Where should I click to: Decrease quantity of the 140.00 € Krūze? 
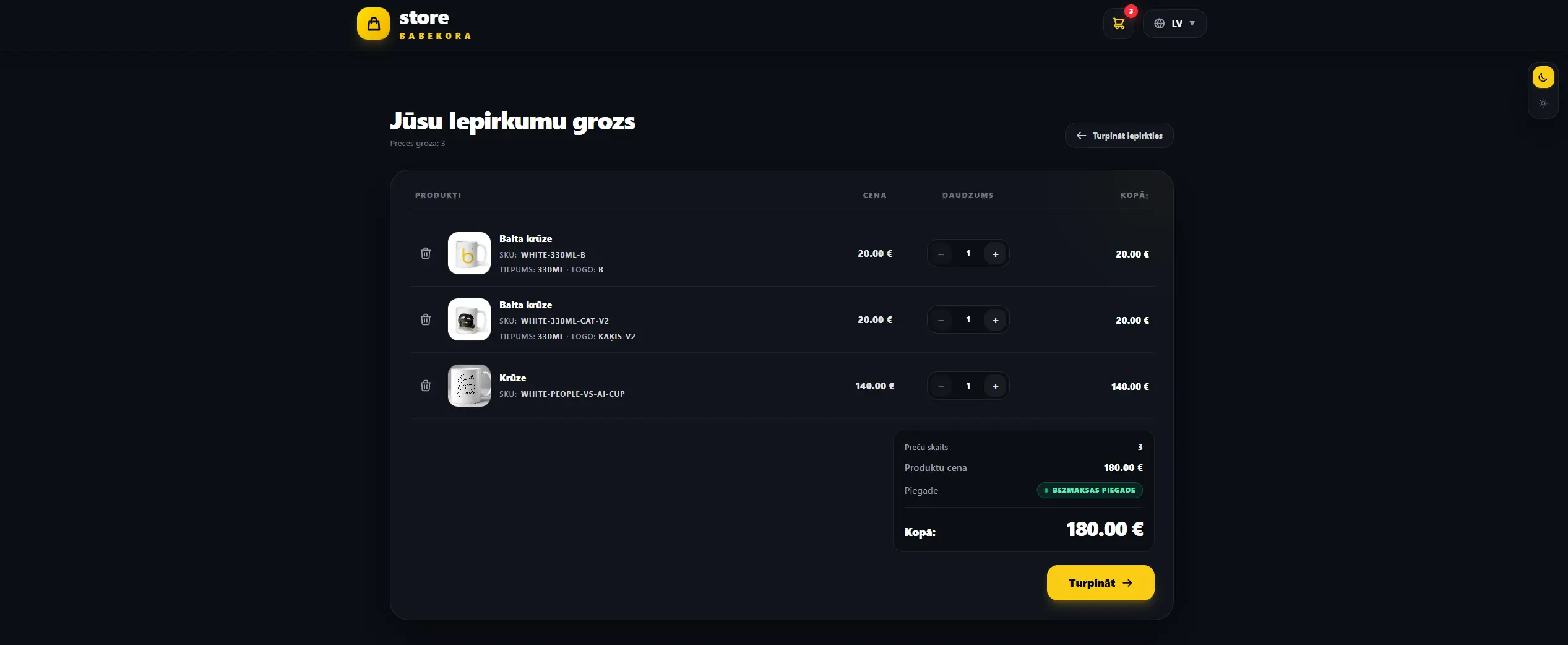click(941, 386)
